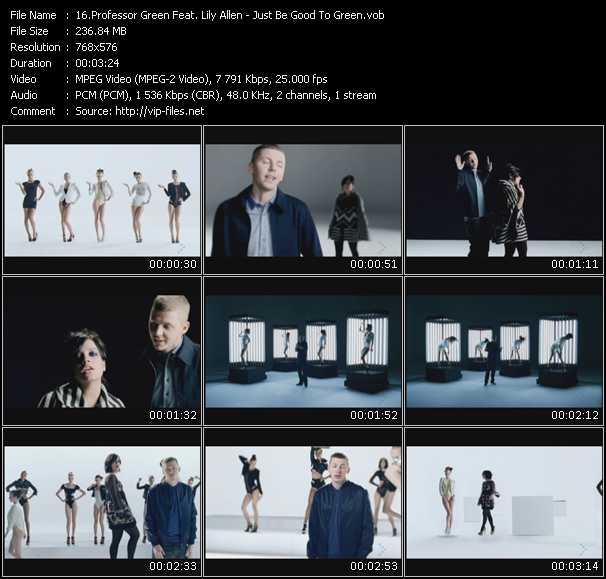606x579 pixels.
Task: Click the file size value 236.84 MB
Action: pyautogui.click(x=101, y=31)
